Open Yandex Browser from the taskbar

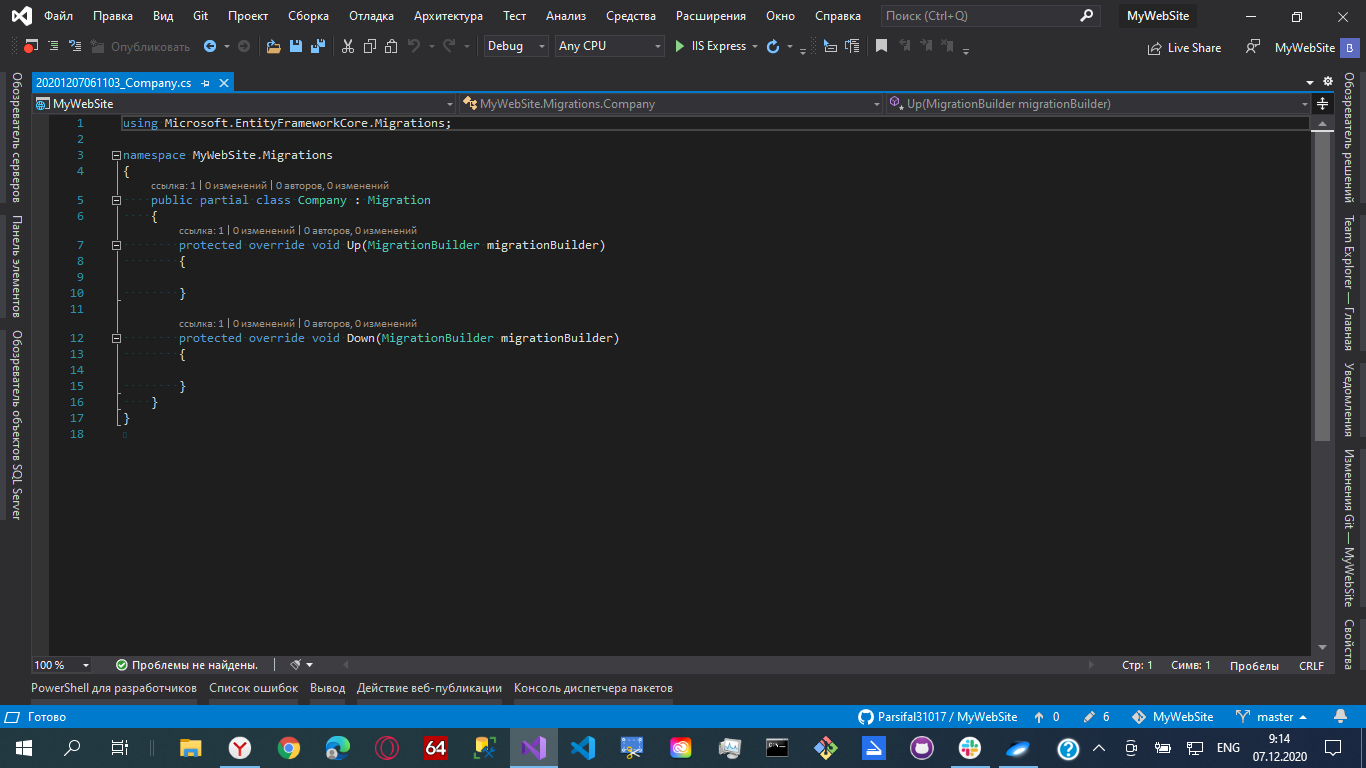click(x=240, y=747)
